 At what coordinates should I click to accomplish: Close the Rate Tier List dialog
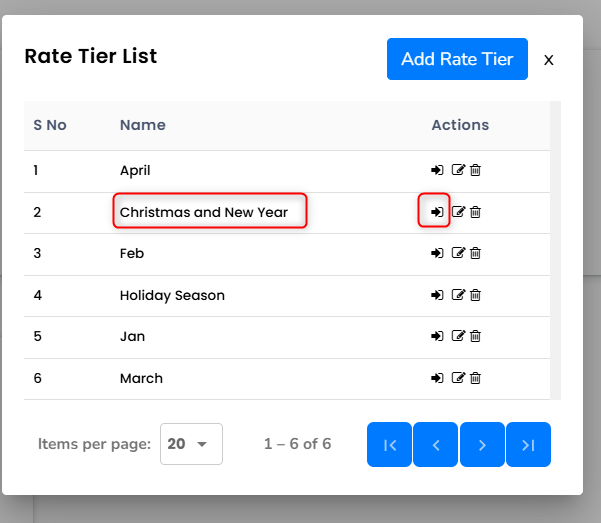tap(548, 60)
